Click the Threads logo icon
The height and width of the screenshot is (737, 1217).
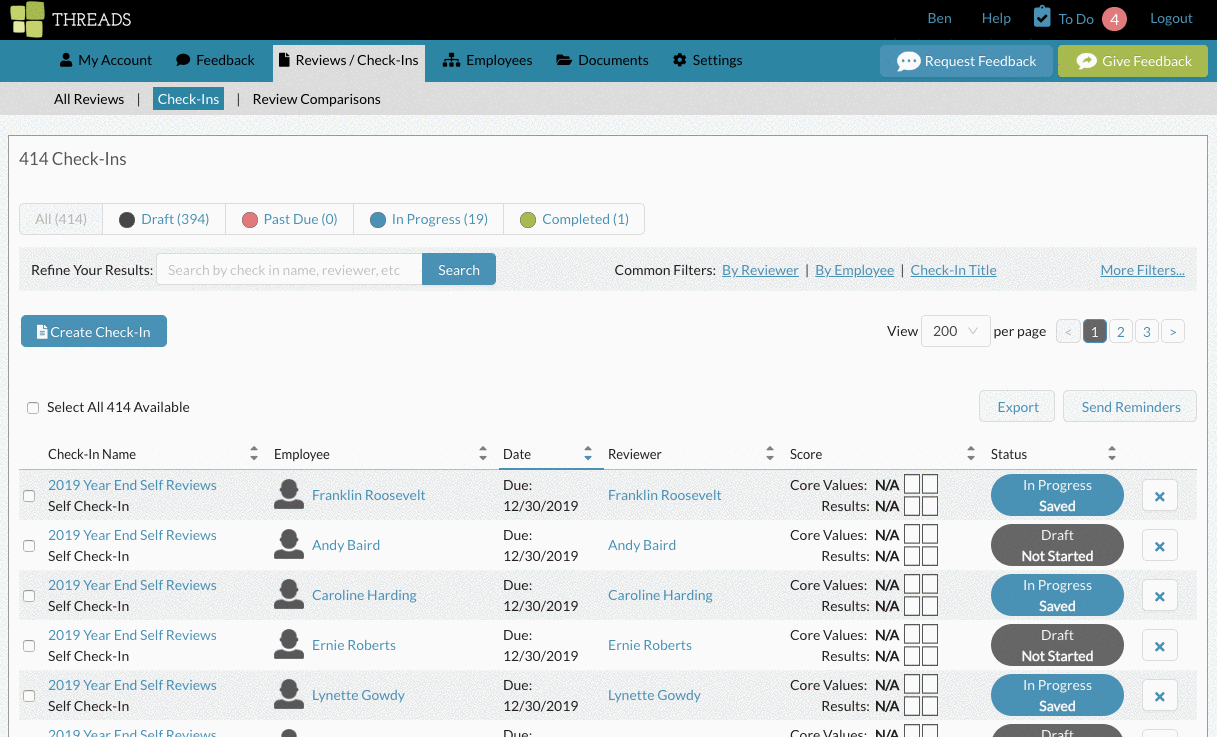tap(27, 19)
